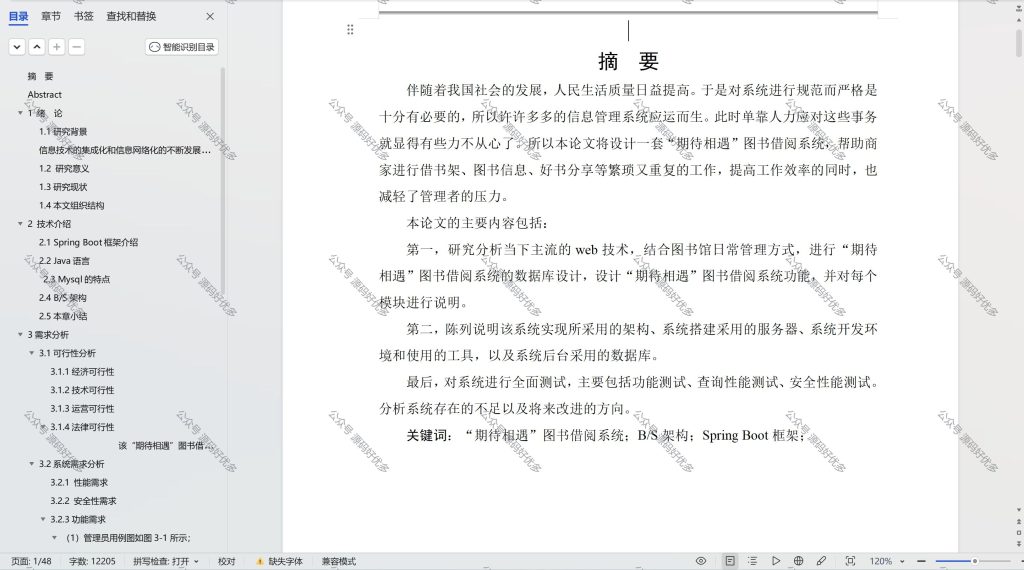Screen dimensions: 1024x570
Task: Select 3.1.2 技术可行性 entry
Action: coord(82,390)
